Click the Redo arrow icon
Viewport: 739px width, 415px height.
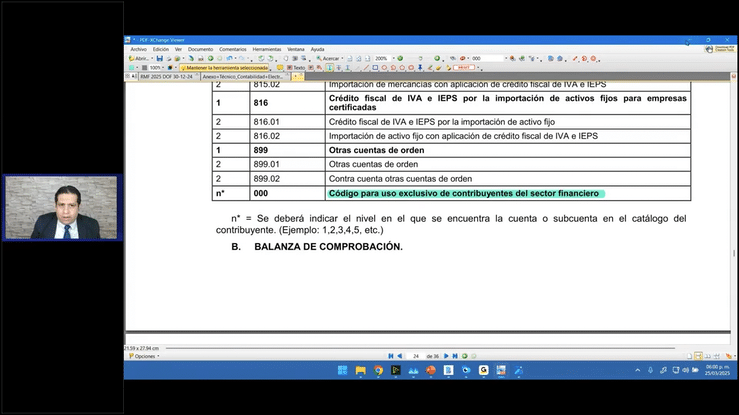(241, 58)
